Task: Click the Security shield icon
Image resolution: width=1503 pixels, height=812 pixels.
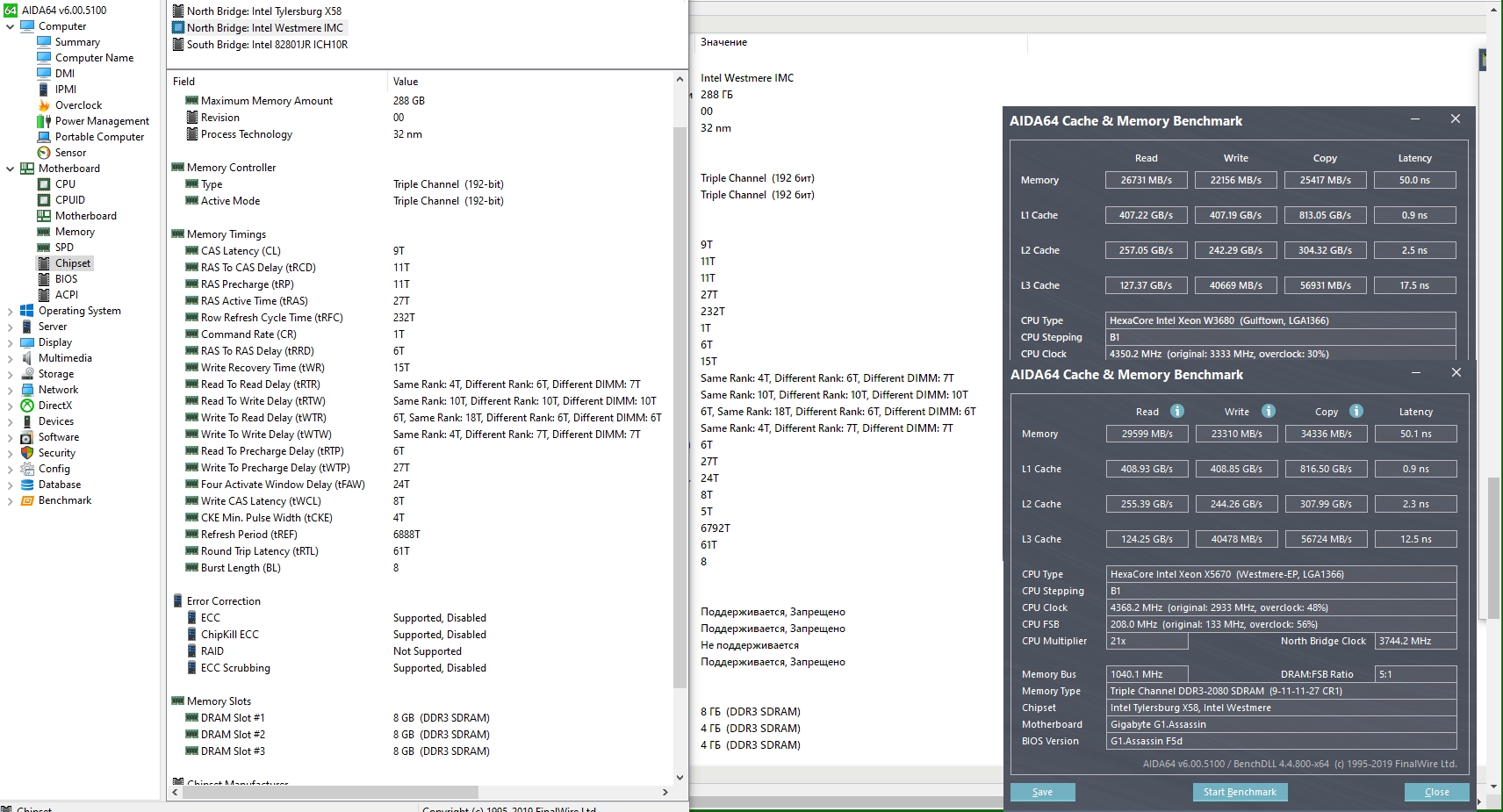Action: 27,453
